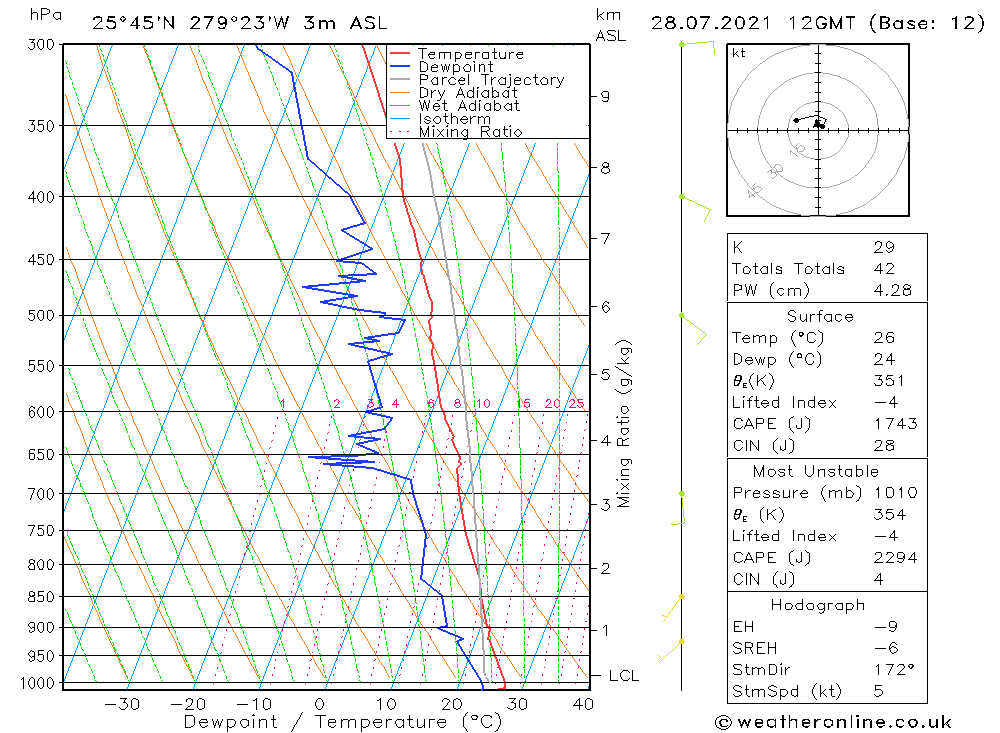Click the Hodograph section header in table

click(819, 605)
